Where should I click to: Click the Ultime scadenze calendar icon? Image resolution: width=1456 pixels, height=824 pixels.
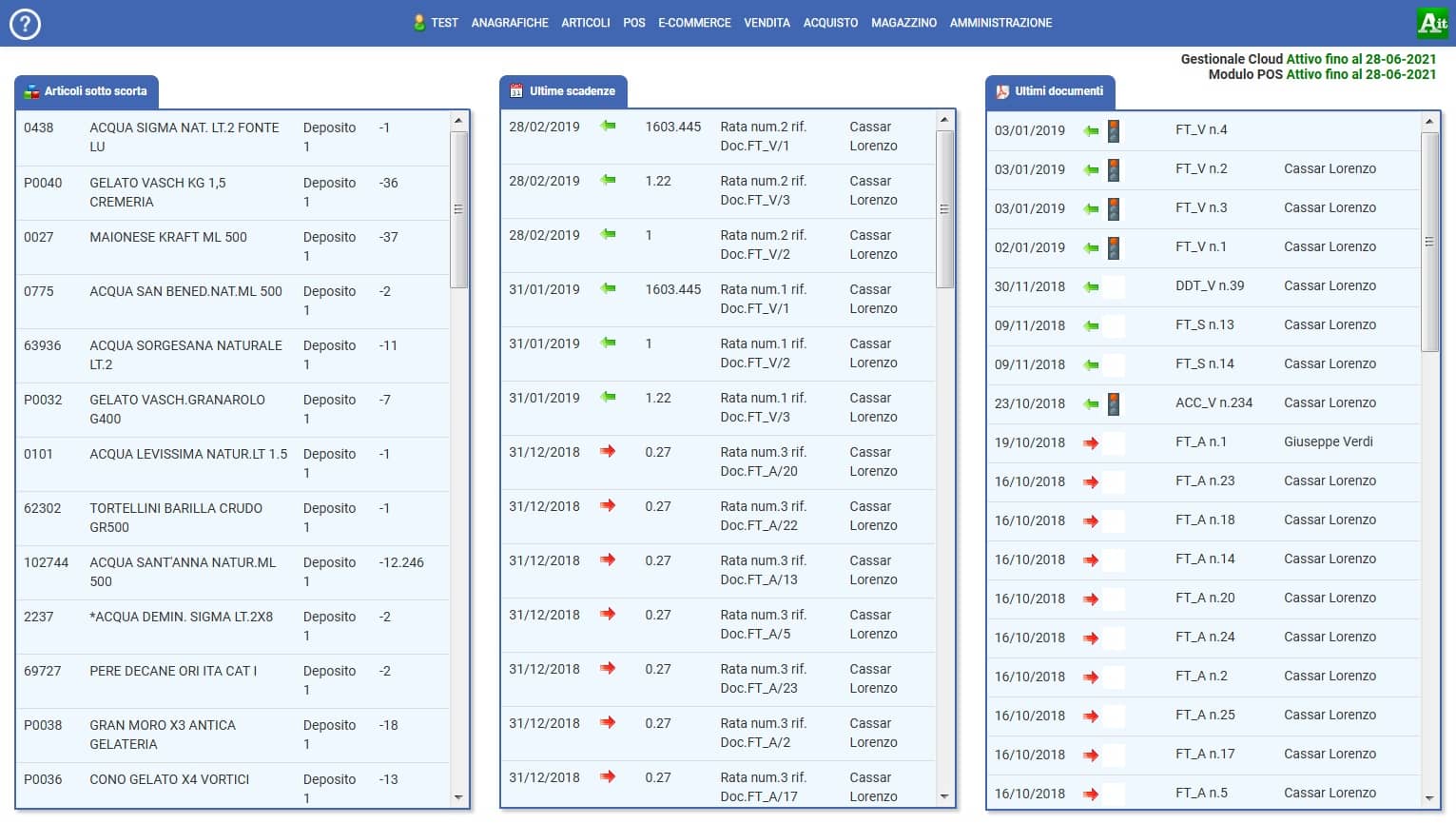point(516,91)
